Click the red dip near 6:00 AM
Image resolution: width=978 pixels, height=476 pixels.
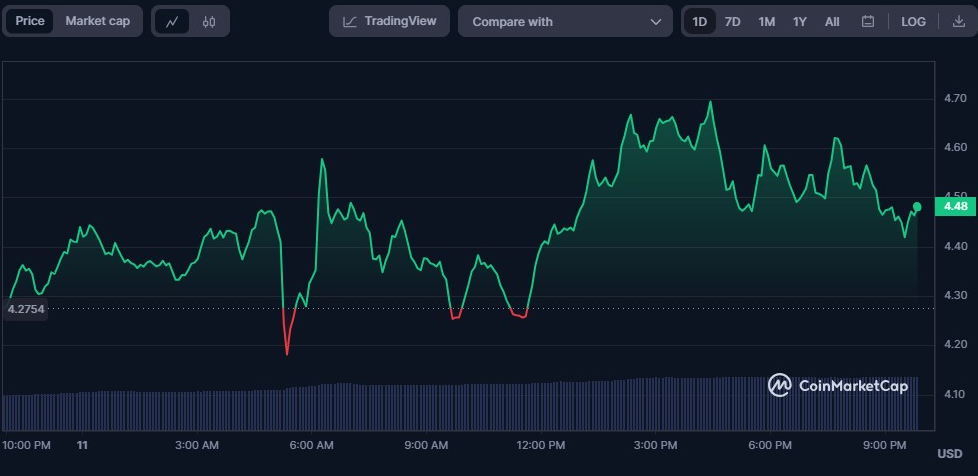[288, 340]
